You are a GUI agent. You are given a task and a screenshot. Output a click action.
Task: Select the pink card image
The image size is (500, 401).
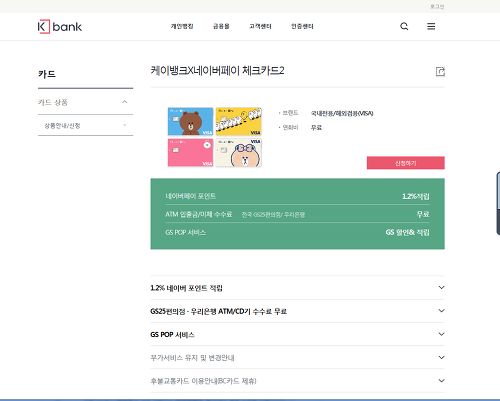coord(190,152)
